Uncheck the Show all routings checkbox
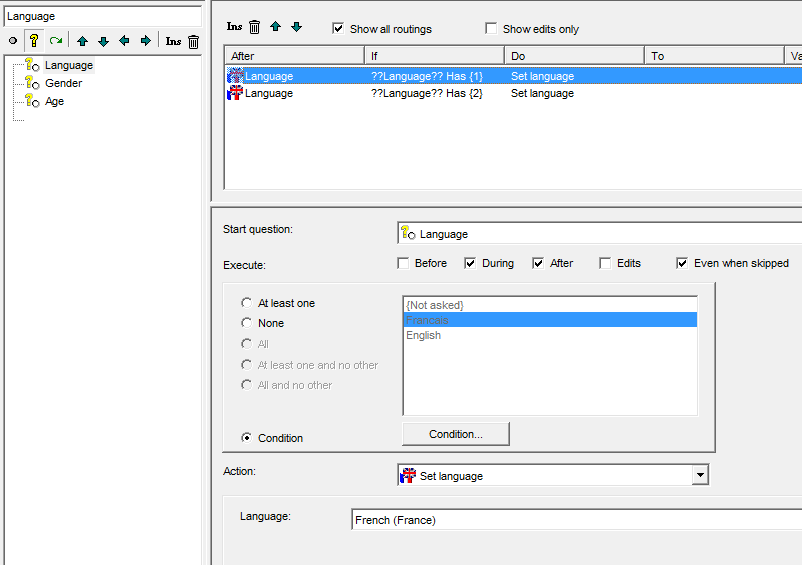The width and height of the screenshot is (802, 565). point(338,29)
